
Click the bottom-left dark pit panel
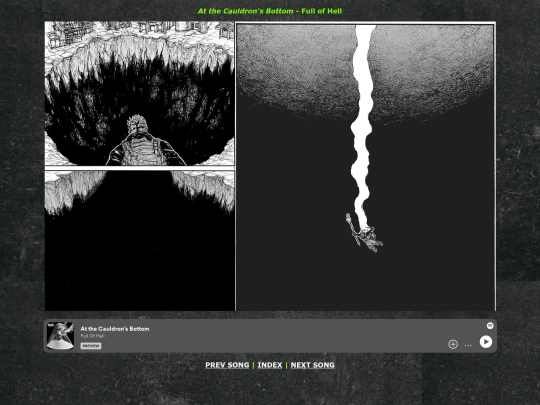(x=139, y=241)
